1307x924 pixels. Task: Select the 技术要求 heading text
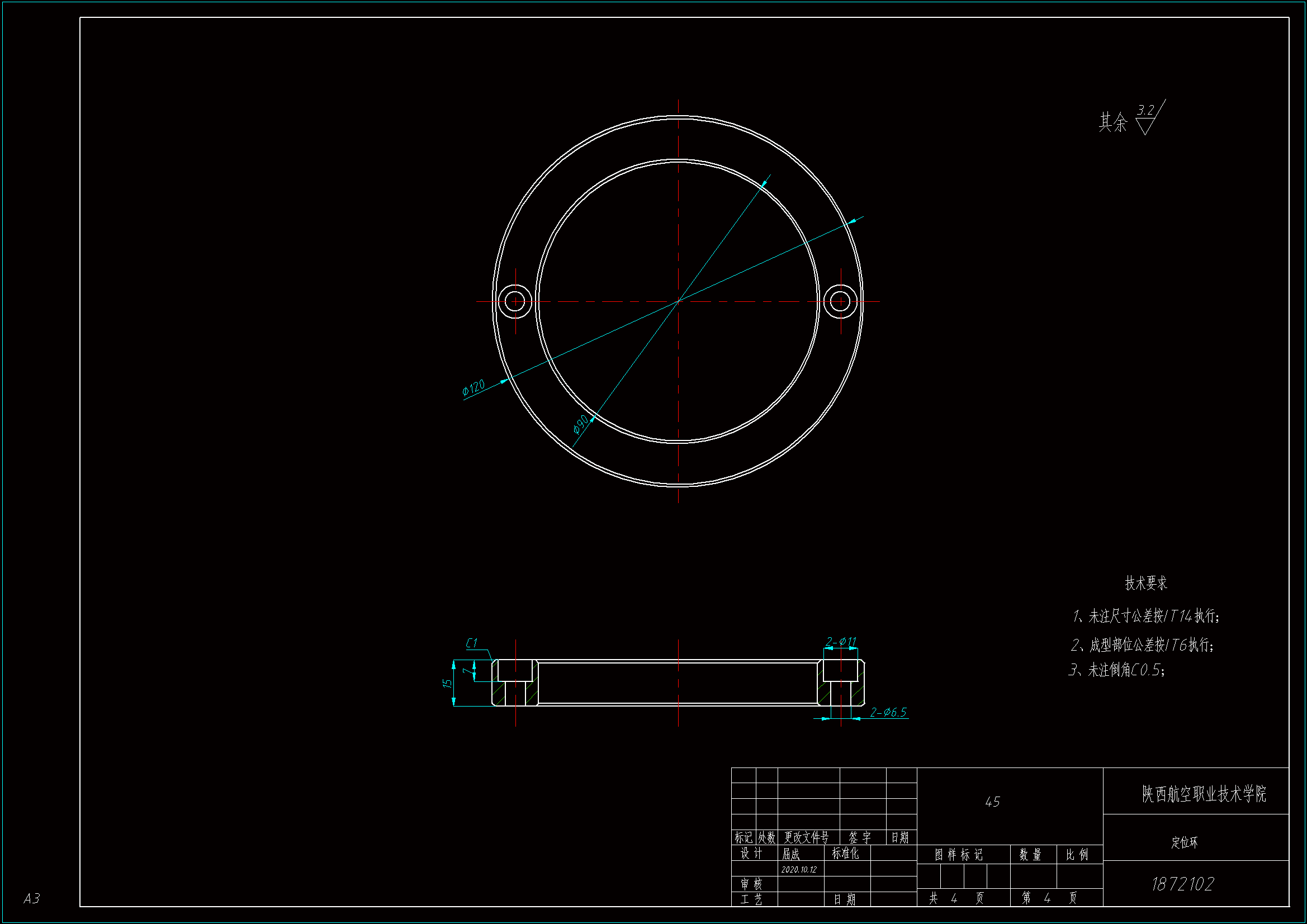tap(1145, 583)
